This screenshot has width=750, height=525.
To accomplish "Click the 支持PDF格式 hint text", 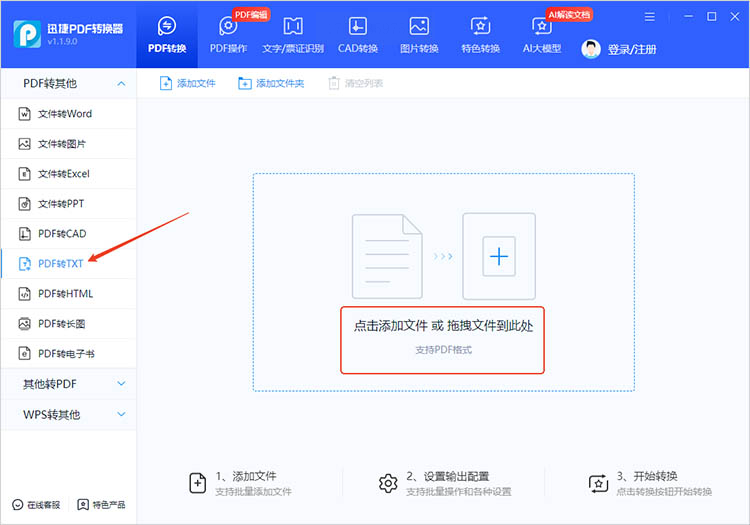I will 443,350.
